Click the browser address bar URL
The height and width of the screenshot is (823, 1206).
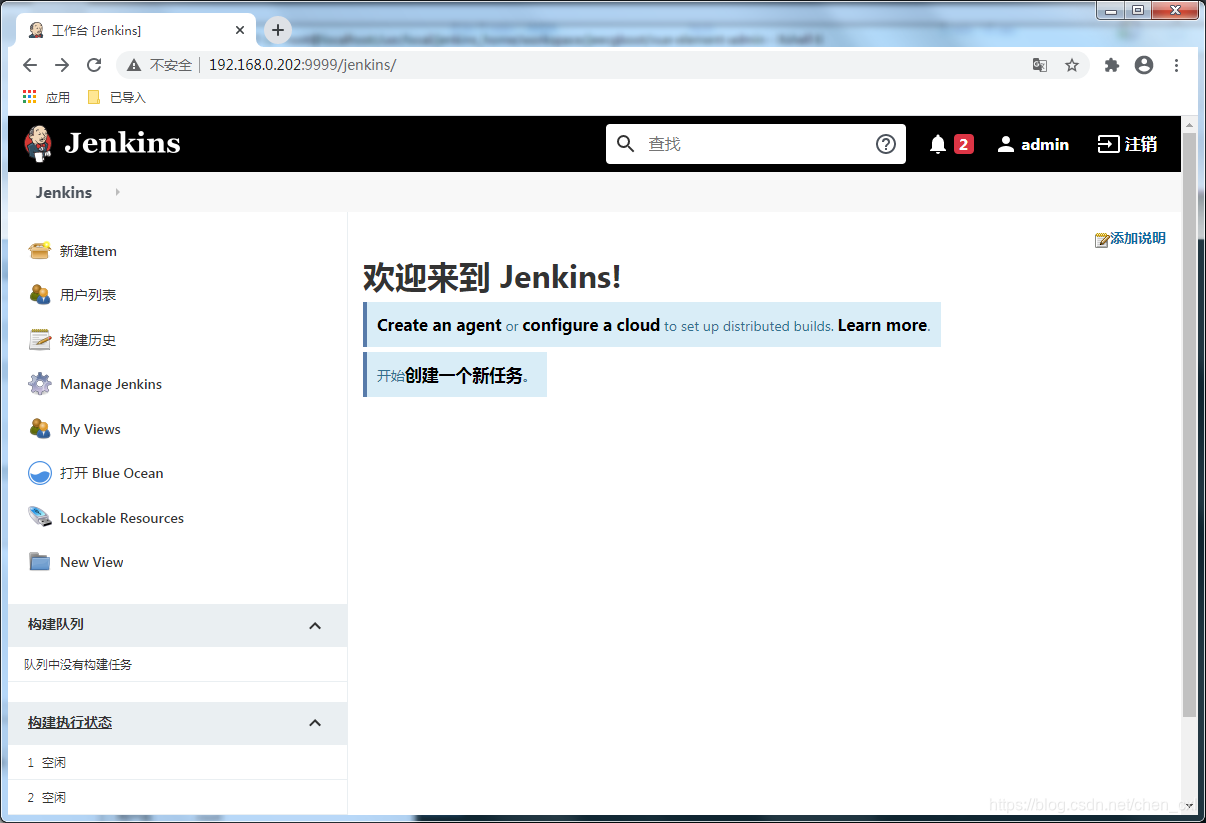coord(302,65)
